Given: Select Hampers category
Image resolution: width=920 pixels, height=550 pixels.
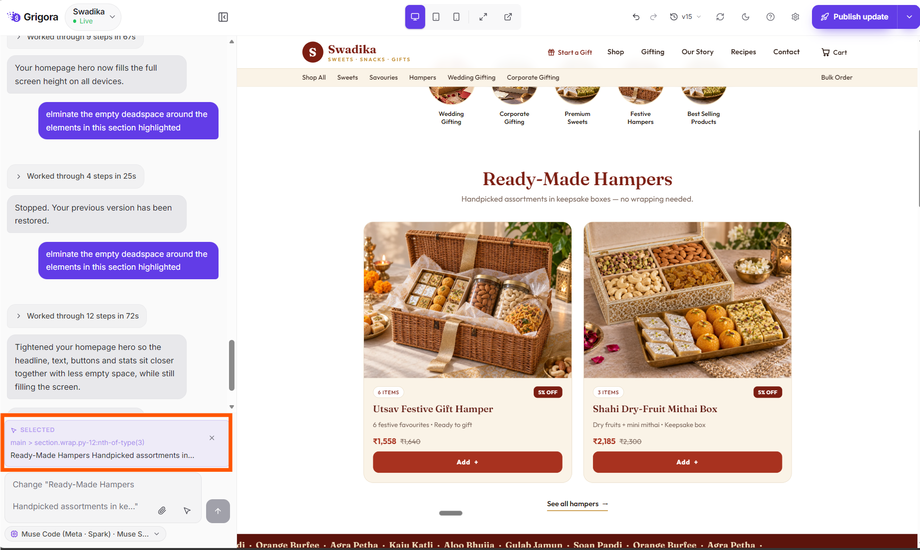Looking at the screenshot, I should click(422, 77).
